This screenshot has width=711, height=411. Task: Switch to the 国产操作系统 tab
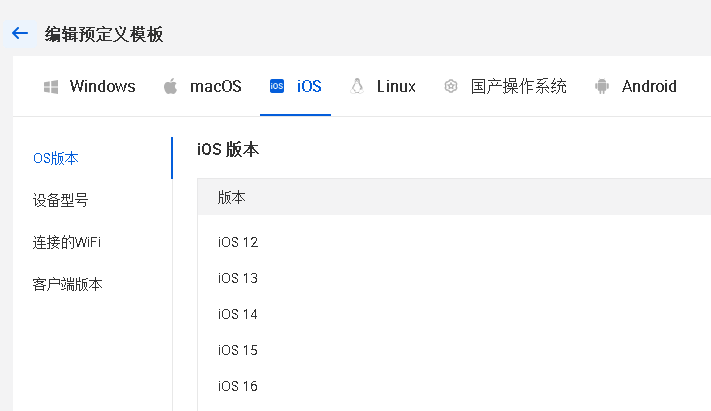point(518,86)
